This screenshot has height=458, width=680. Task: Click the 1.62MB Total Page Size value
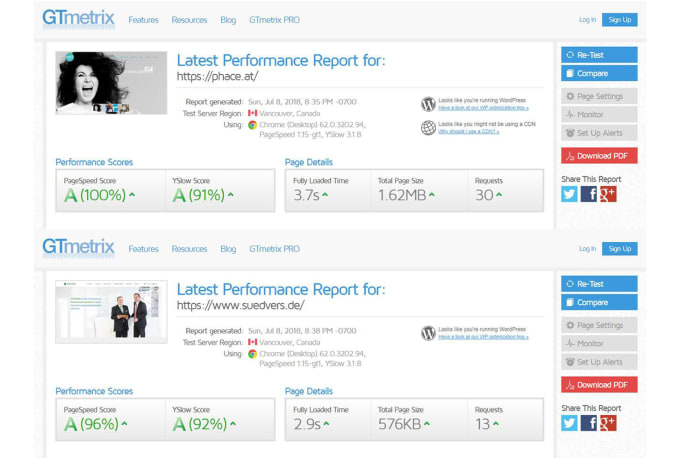(x=402, y=195)
